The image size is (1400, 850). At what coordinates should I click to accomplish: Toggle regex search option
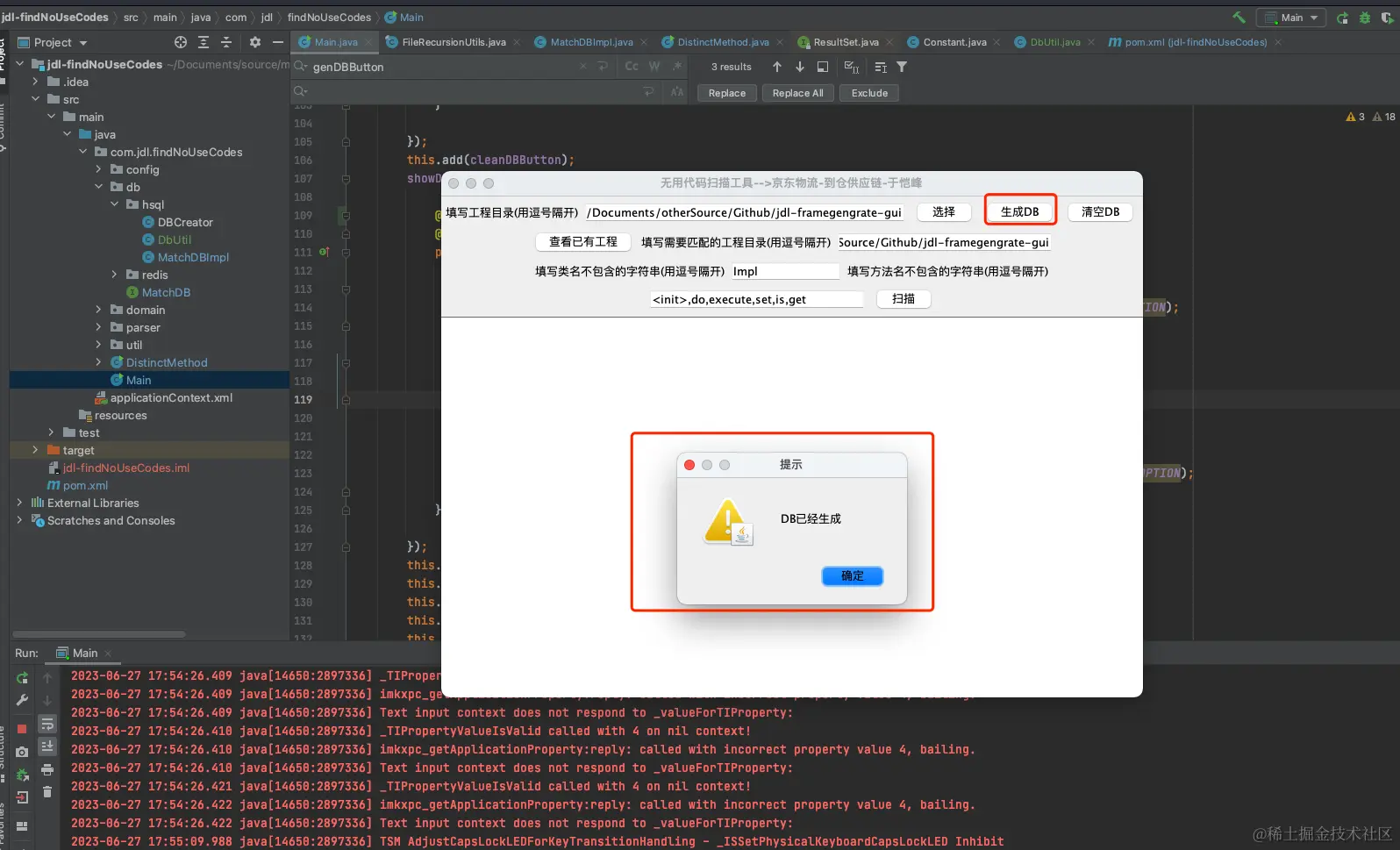click(x=677, y=67)
